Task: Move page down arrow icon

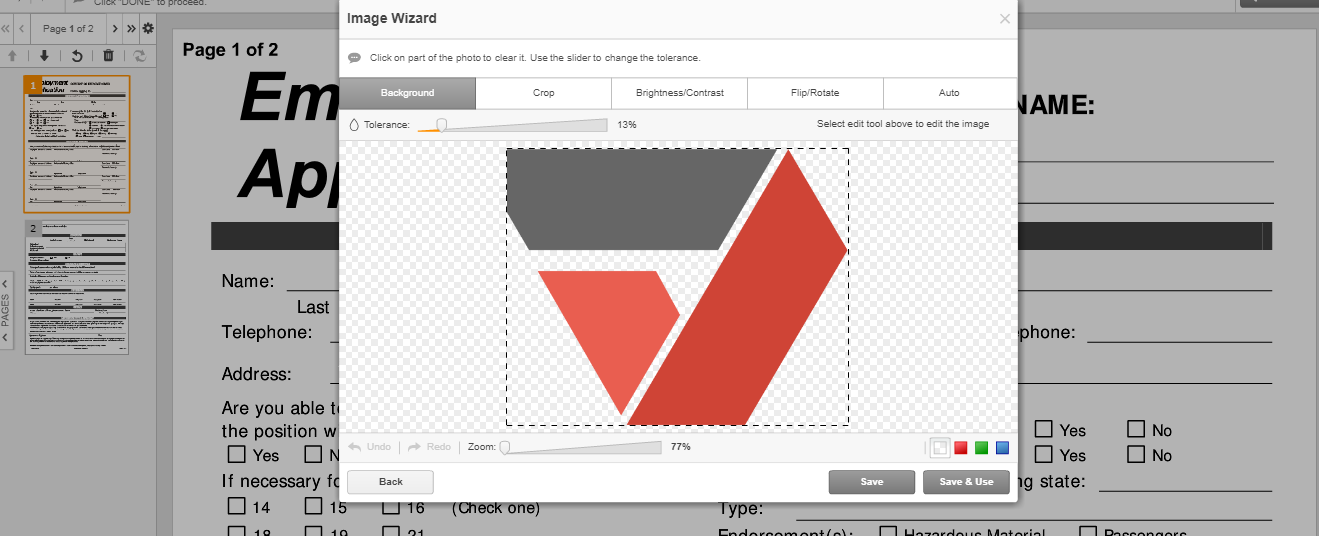Action: (44, 56)
